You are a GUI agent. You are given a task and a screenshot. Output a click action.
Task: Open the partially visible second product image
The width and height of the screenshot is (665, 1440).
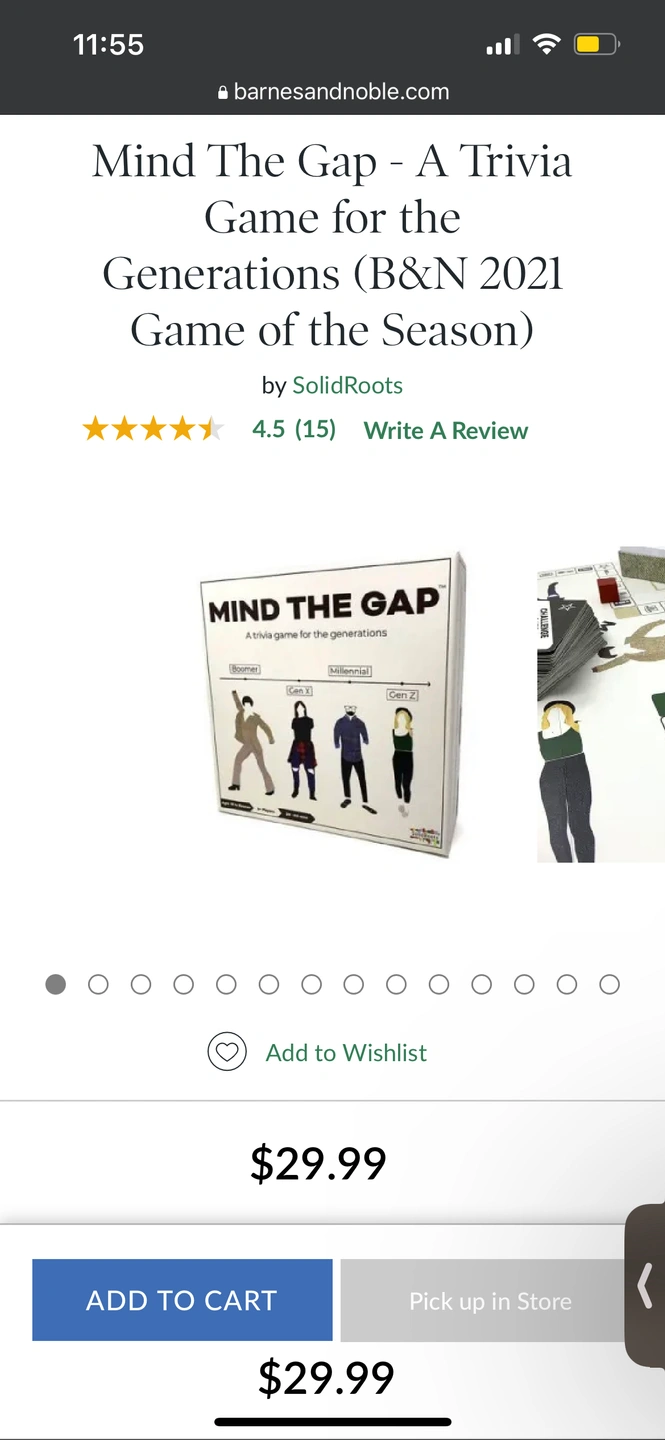(601, 705)
